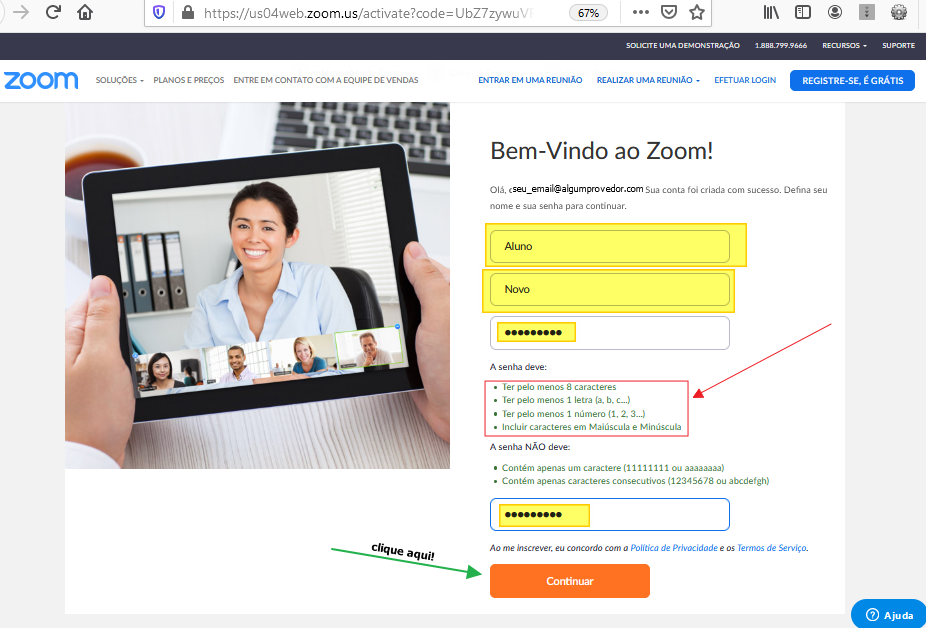The image size is (926, 628).
Task: Focus the confirm password field
Action: click(609, 515)
